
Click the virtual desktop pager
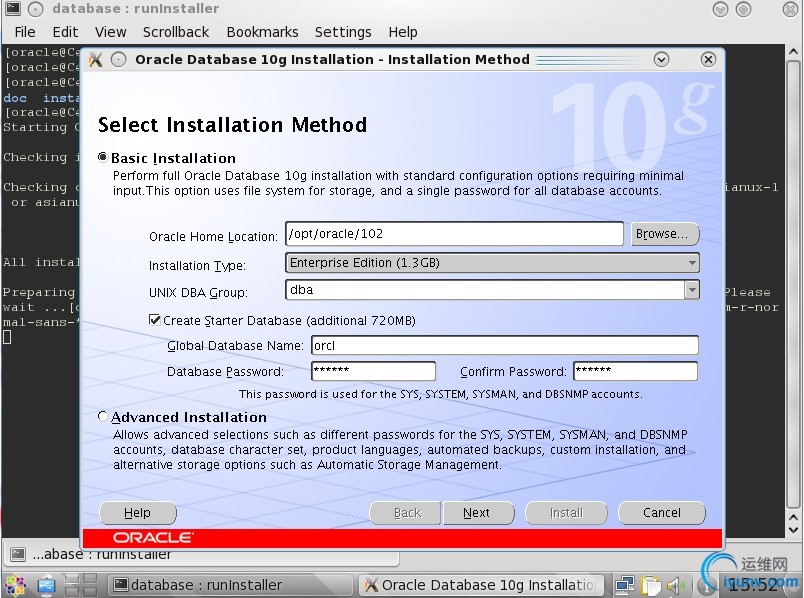pyautogui.click(x=81, y=585)
